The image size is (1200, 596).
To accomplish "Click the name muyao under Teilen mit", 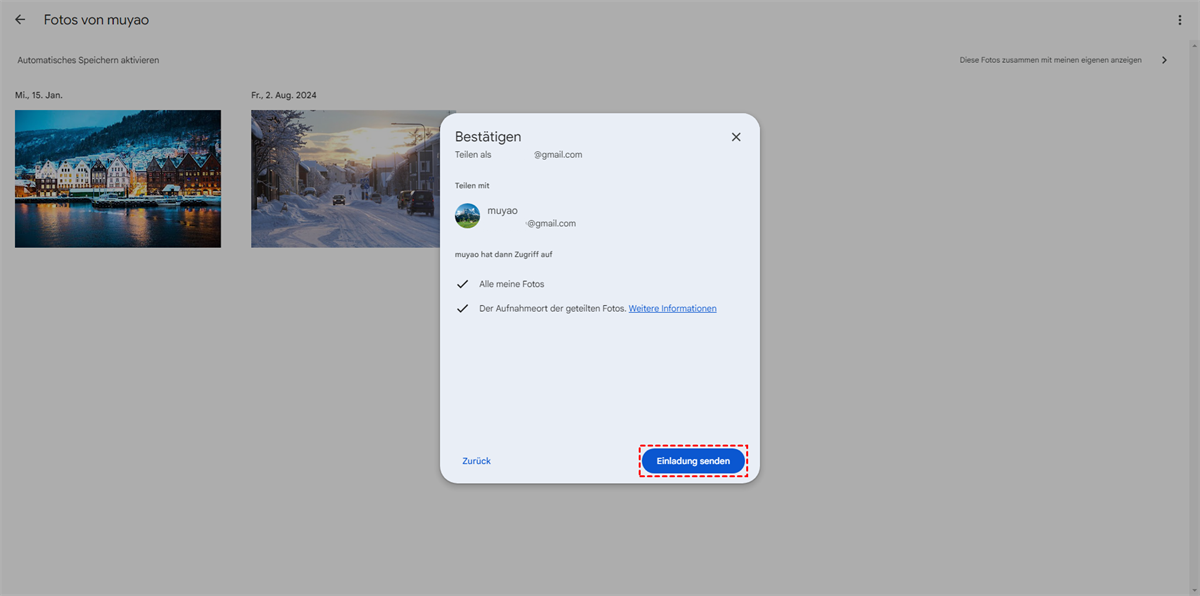I will pos(502,210).
